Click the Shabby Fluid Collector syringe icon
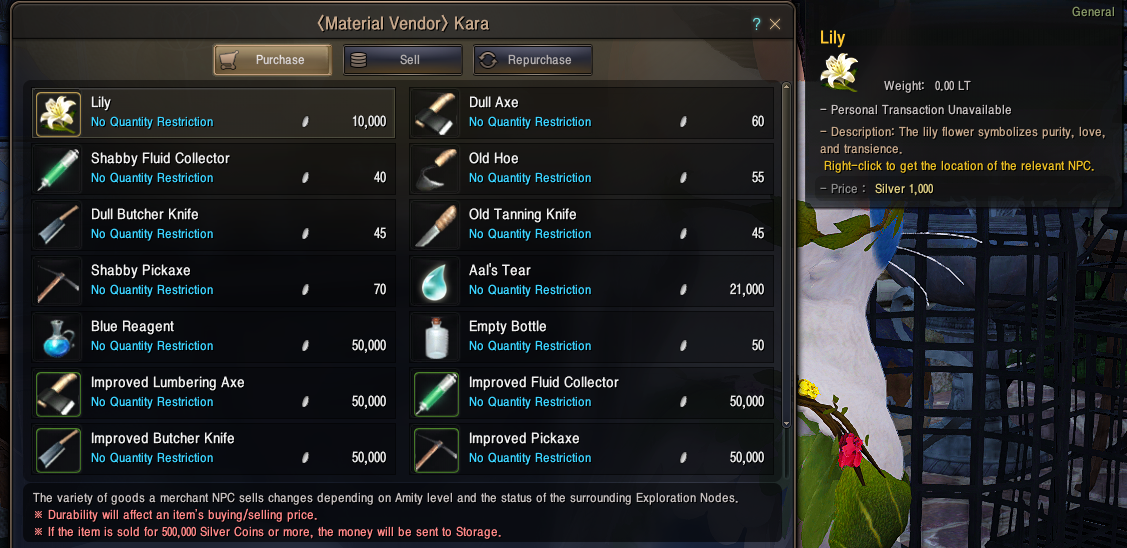 click(x=58, y=169)
